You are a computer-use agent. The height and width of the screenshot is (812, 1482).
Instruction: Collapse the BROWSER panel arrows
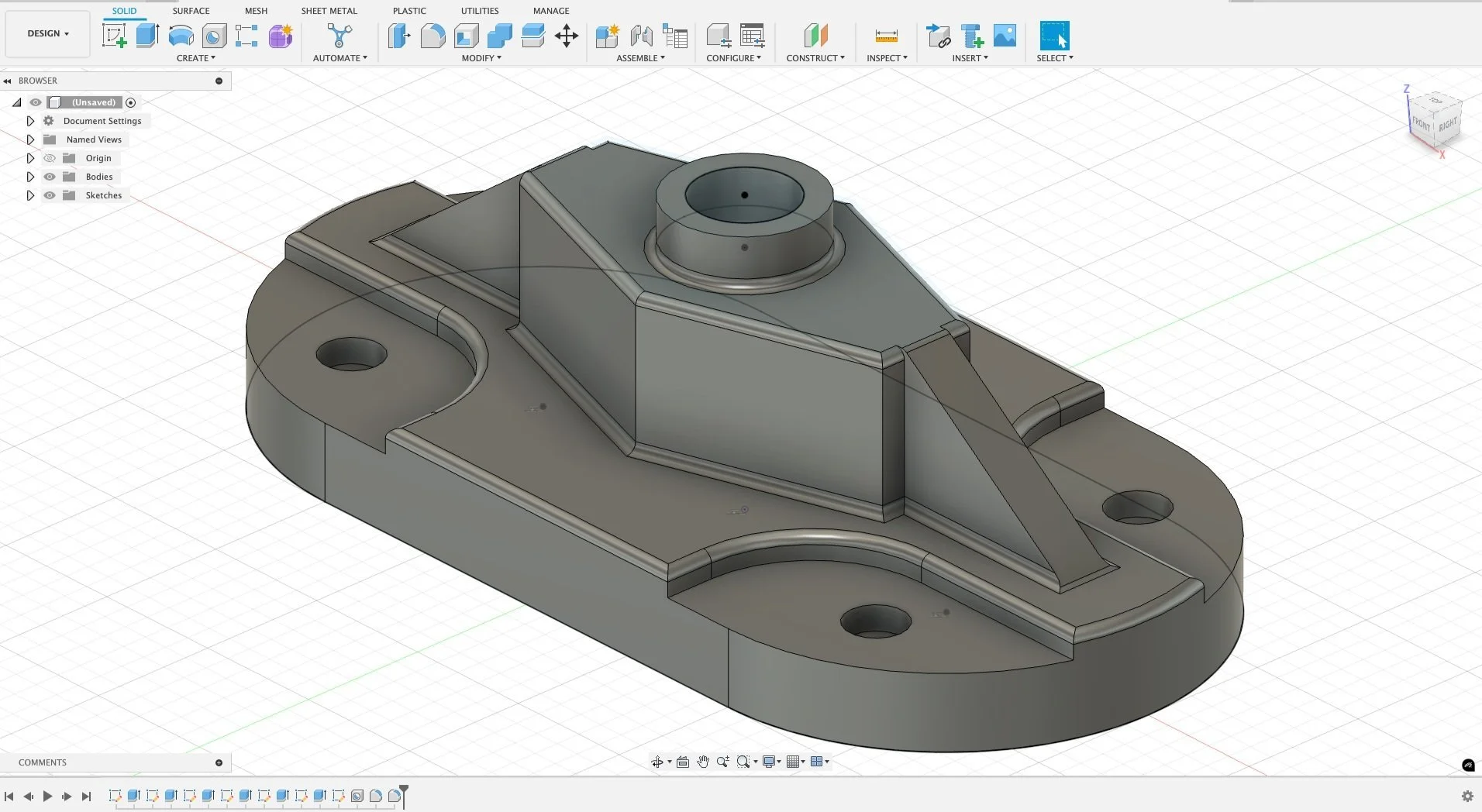pos(7,81)
